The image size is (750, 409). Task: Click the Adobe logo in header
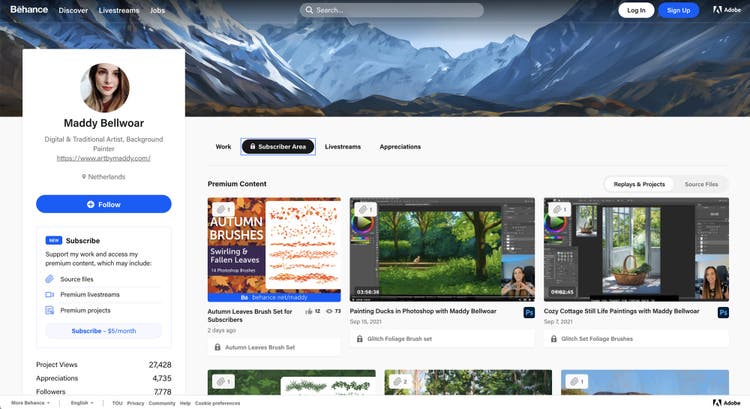coord(726,10)
